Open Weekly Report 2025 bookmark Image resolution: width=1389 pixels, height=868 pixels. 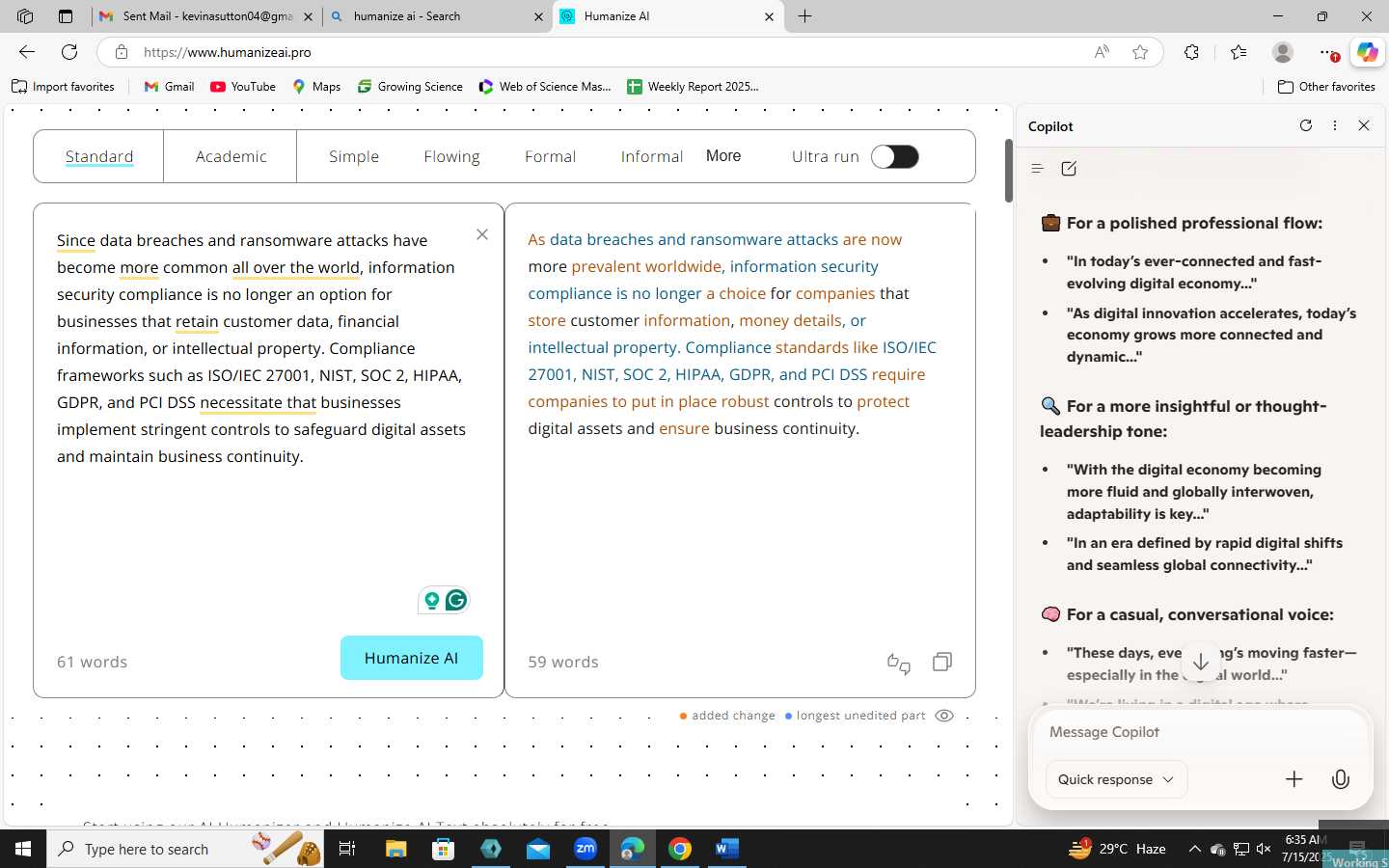pyautogui.click(x=693, y=87)
